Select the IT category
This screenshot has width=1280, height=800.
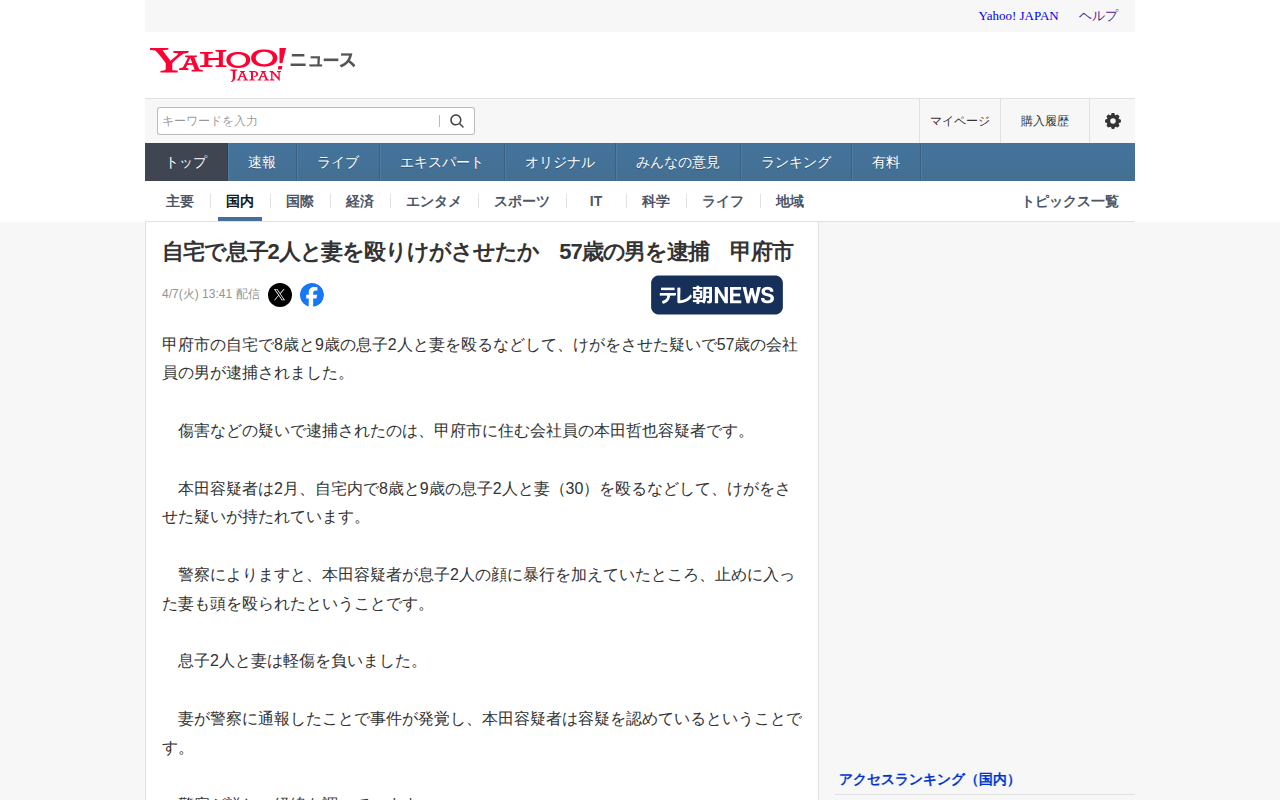(596, 201)
